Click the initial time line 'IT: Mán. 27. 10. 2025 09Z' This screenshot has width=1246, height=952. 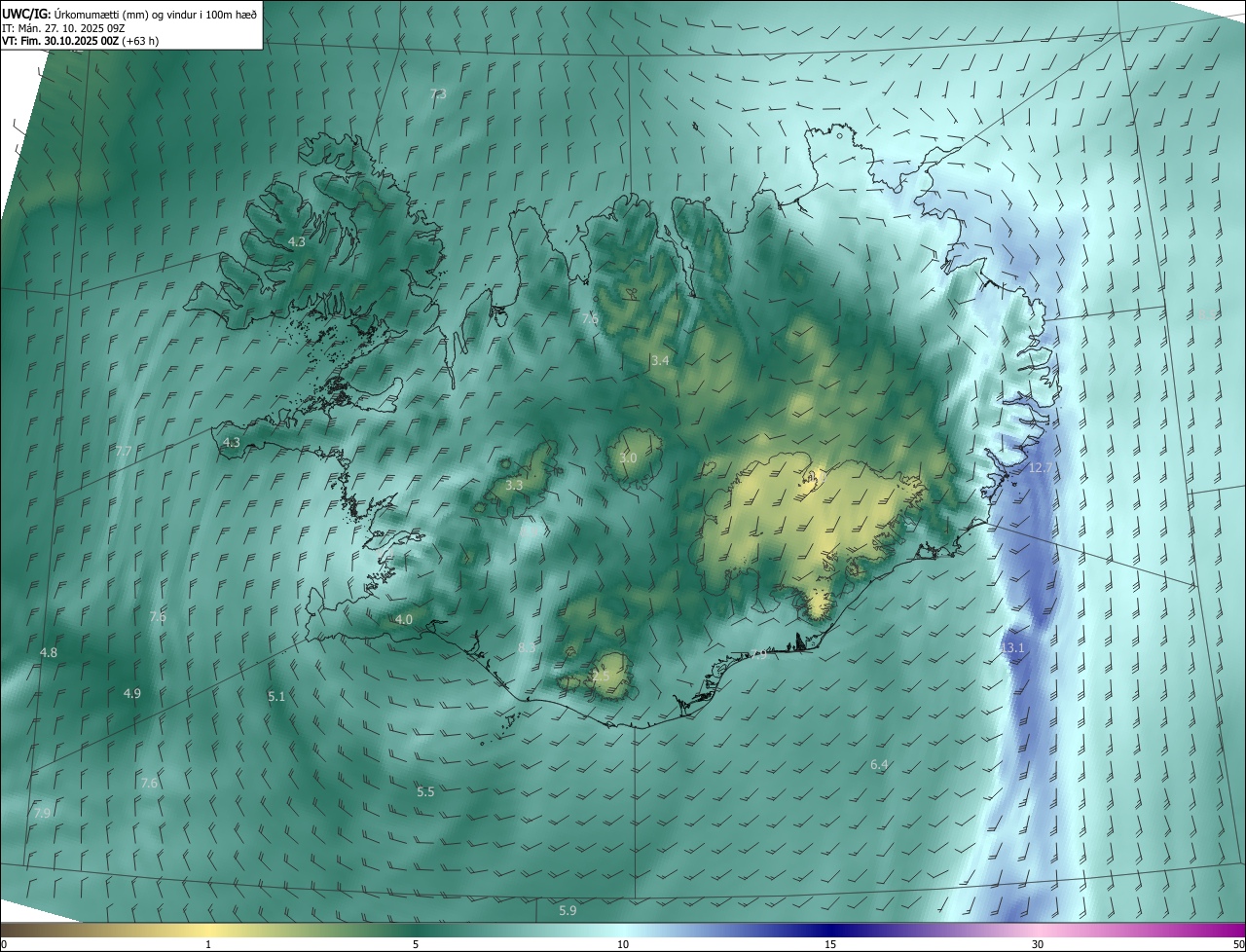click(63, 28)
